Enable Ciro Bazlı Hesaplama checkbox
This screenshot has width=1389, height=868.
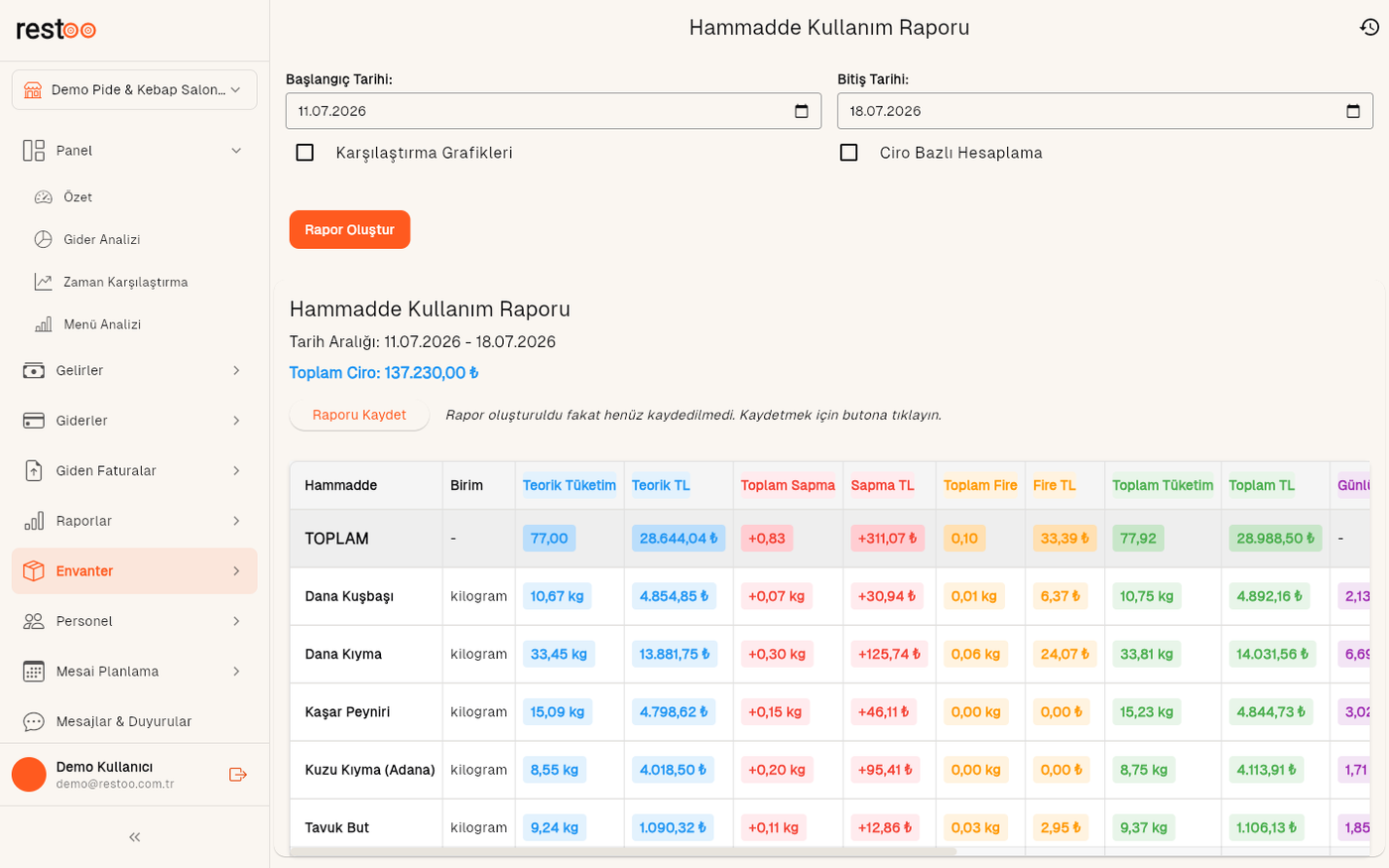(x=848, y=153)
